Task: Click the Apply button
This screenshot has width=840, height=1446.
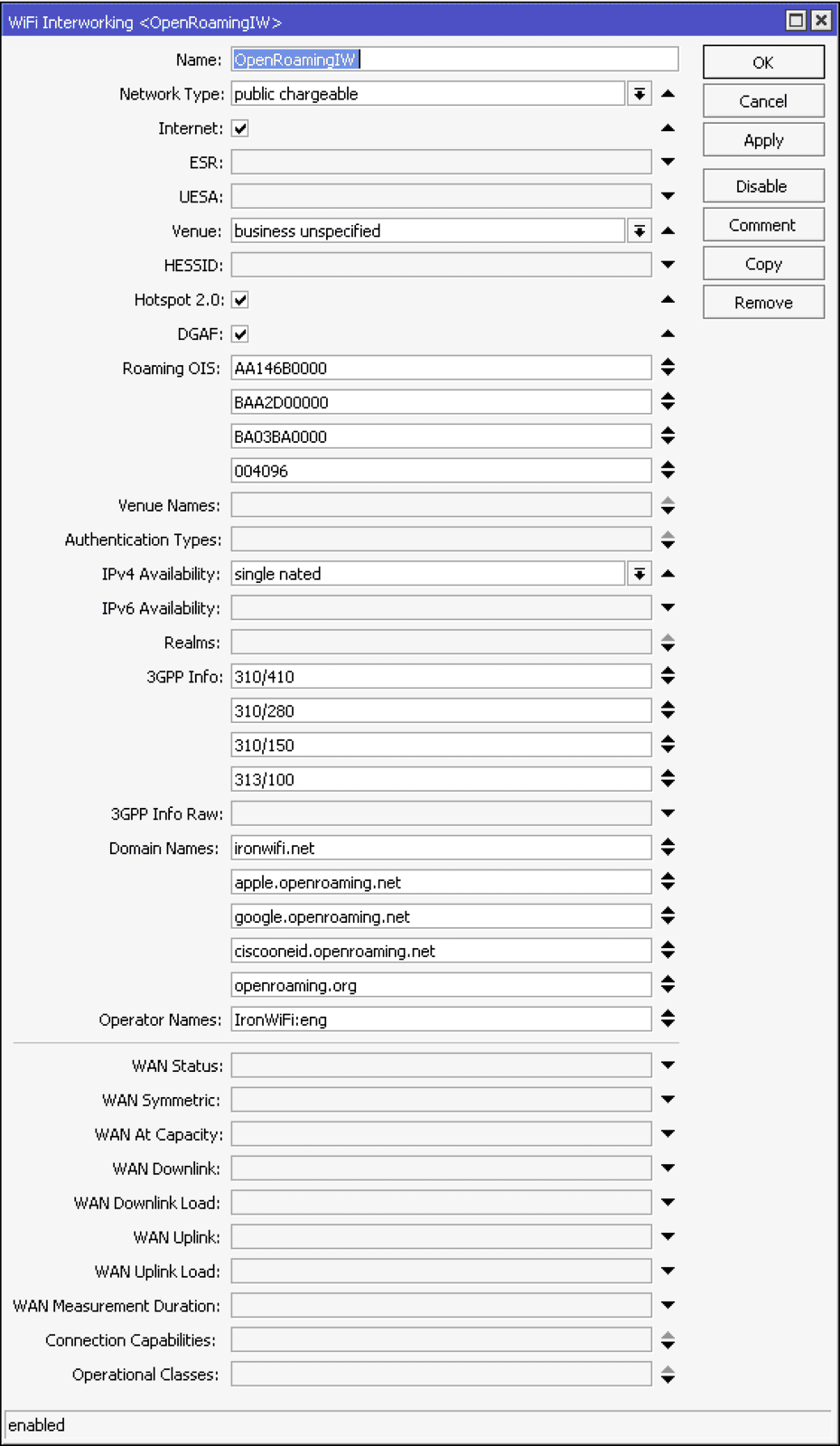Action: (x=763, y=140)
